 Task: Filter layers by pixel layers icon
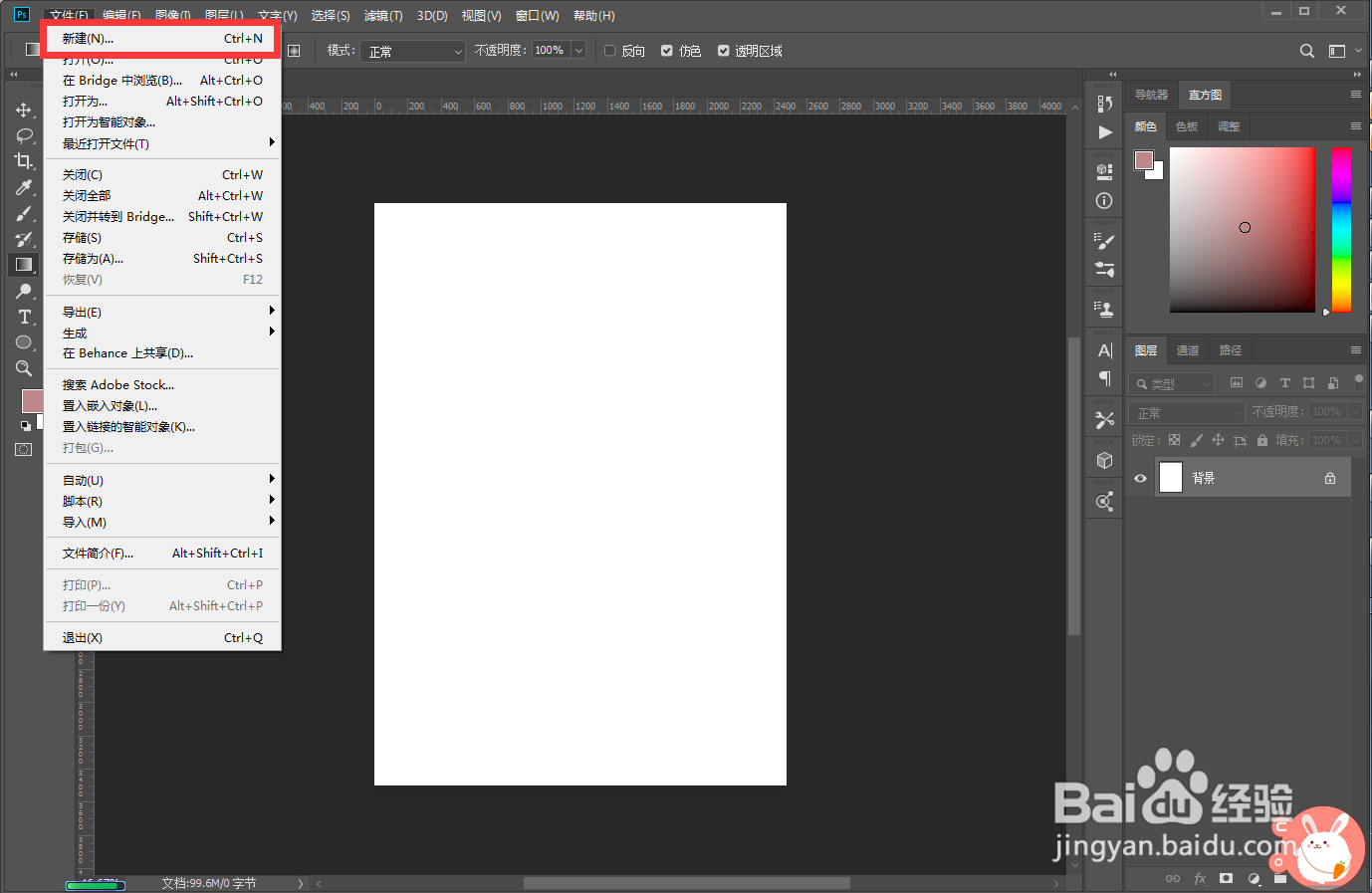tap(1237, 383)
